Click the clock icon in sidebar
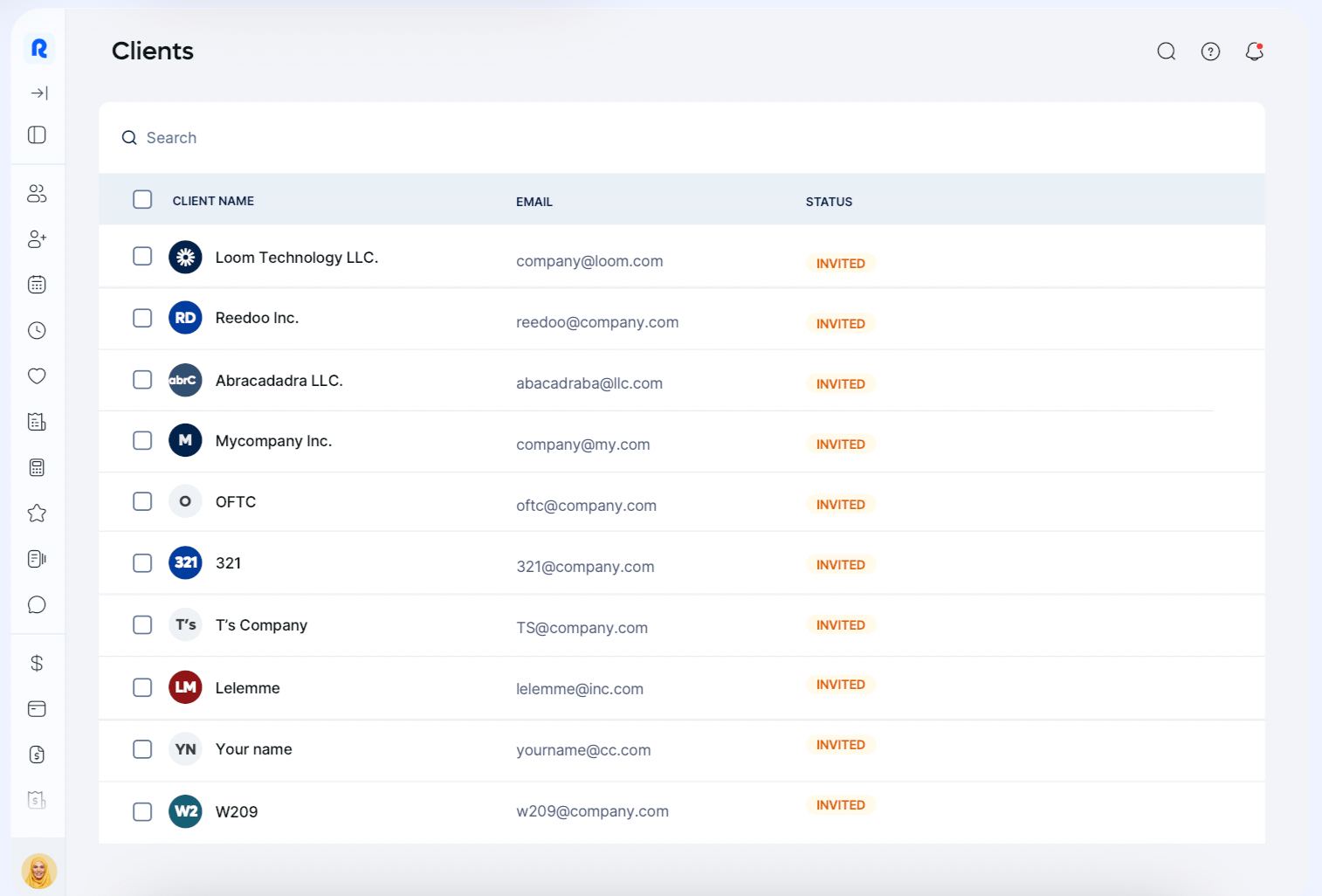This screenshot has width=1322, height=896. click(37, 330)
